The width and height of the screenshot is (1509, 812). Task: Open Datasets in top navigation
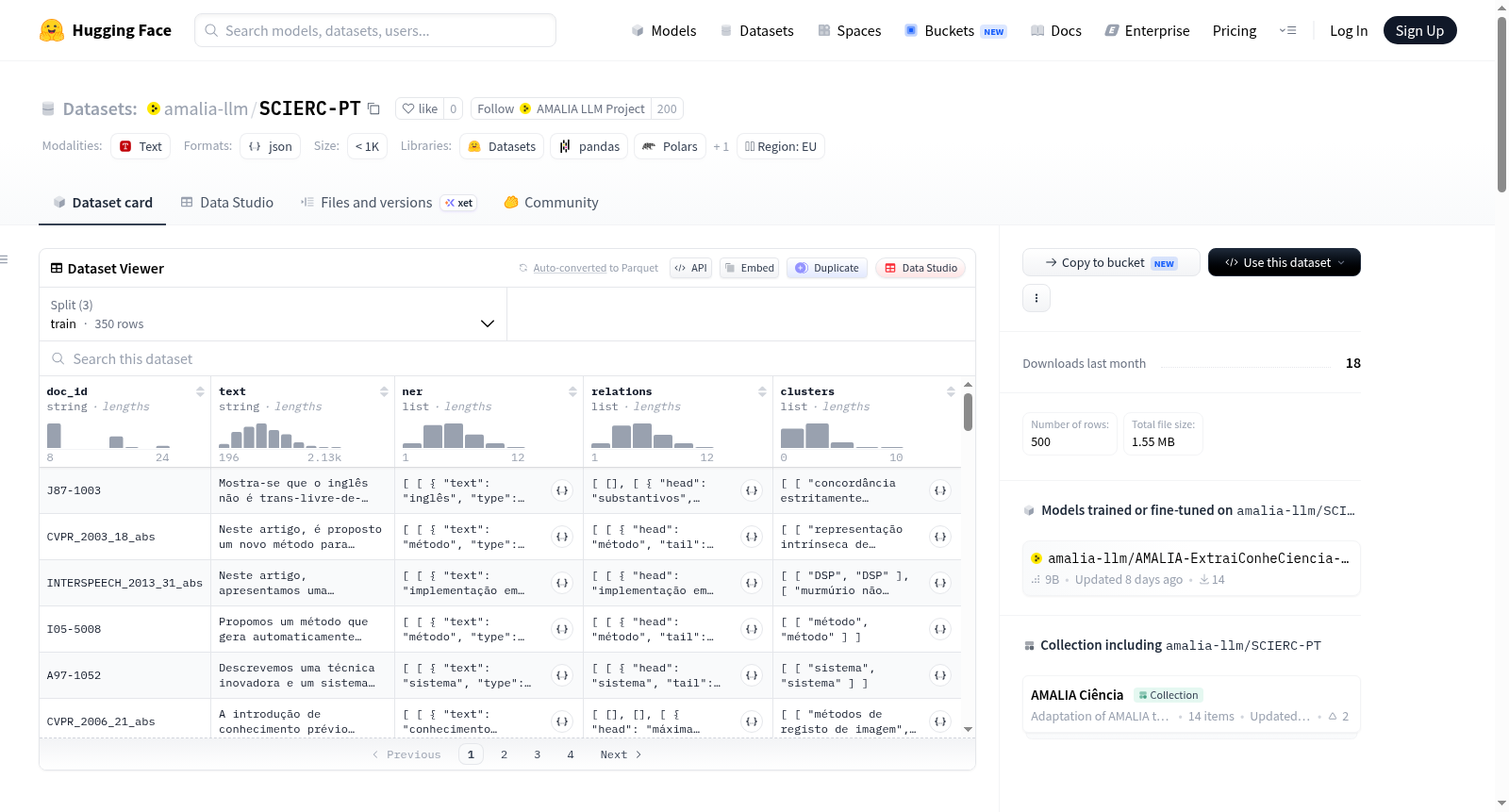(x=756, y=30)
